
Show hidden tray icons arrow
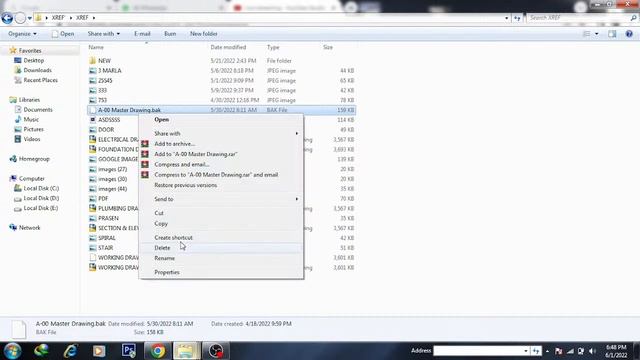coord(547,351)
